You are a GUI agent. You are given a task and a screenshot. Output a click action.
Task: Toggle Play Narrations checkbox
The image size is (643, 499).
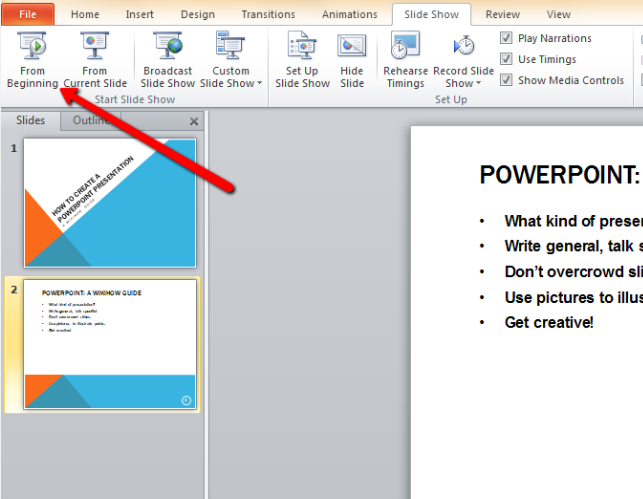click(507, 38)
